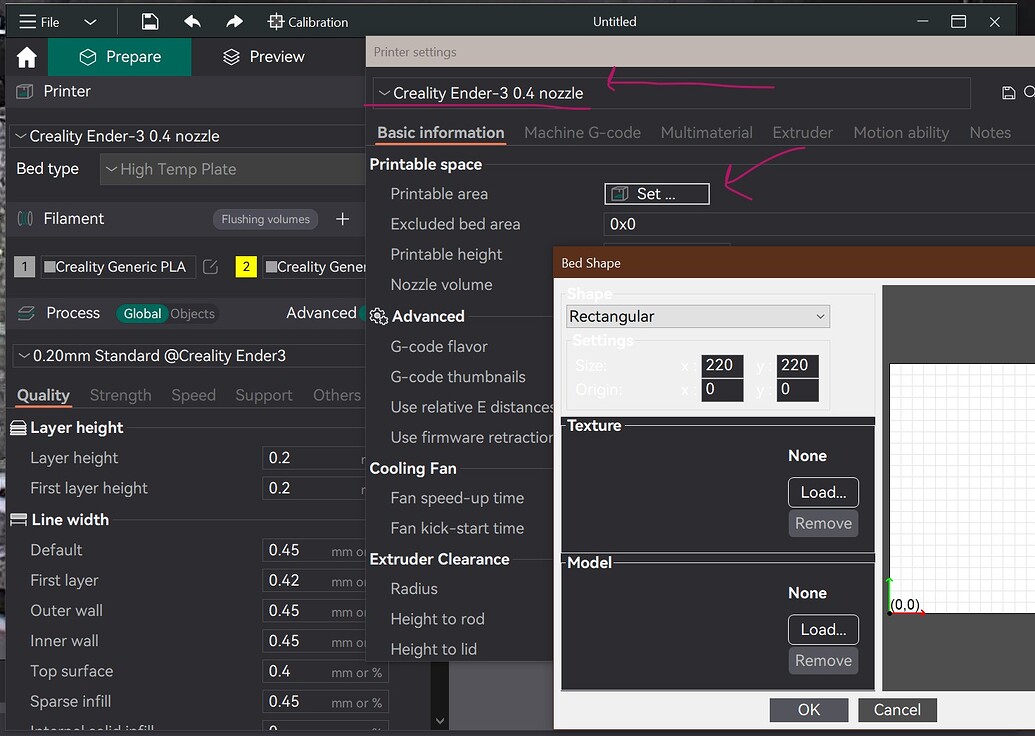Open the Rectangular bed shape dropdown
The width and height of the screenshot is (1035, 736).
pos(698,317)
